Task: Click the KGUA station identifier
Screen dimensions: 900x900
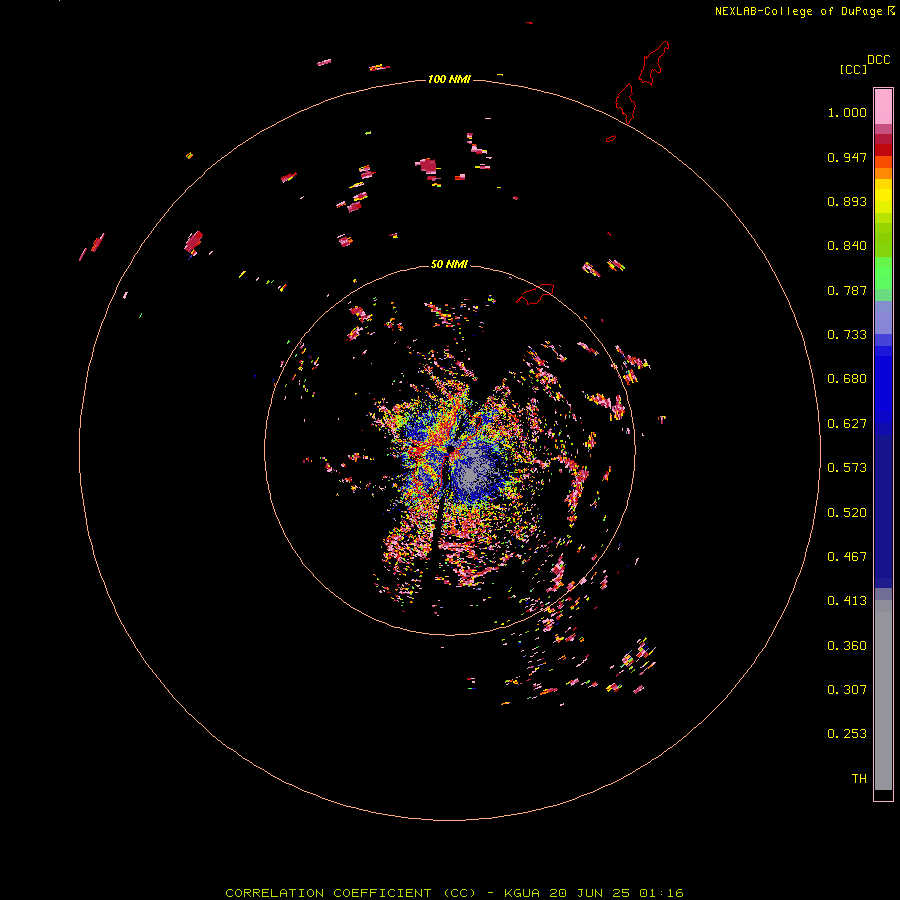Action: [x=522, y=893]
